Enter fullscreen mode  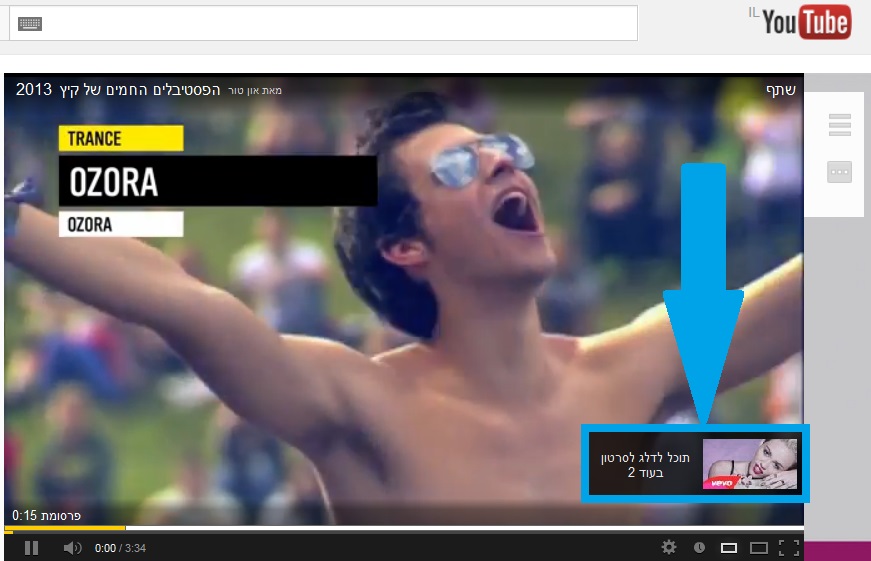788,548
